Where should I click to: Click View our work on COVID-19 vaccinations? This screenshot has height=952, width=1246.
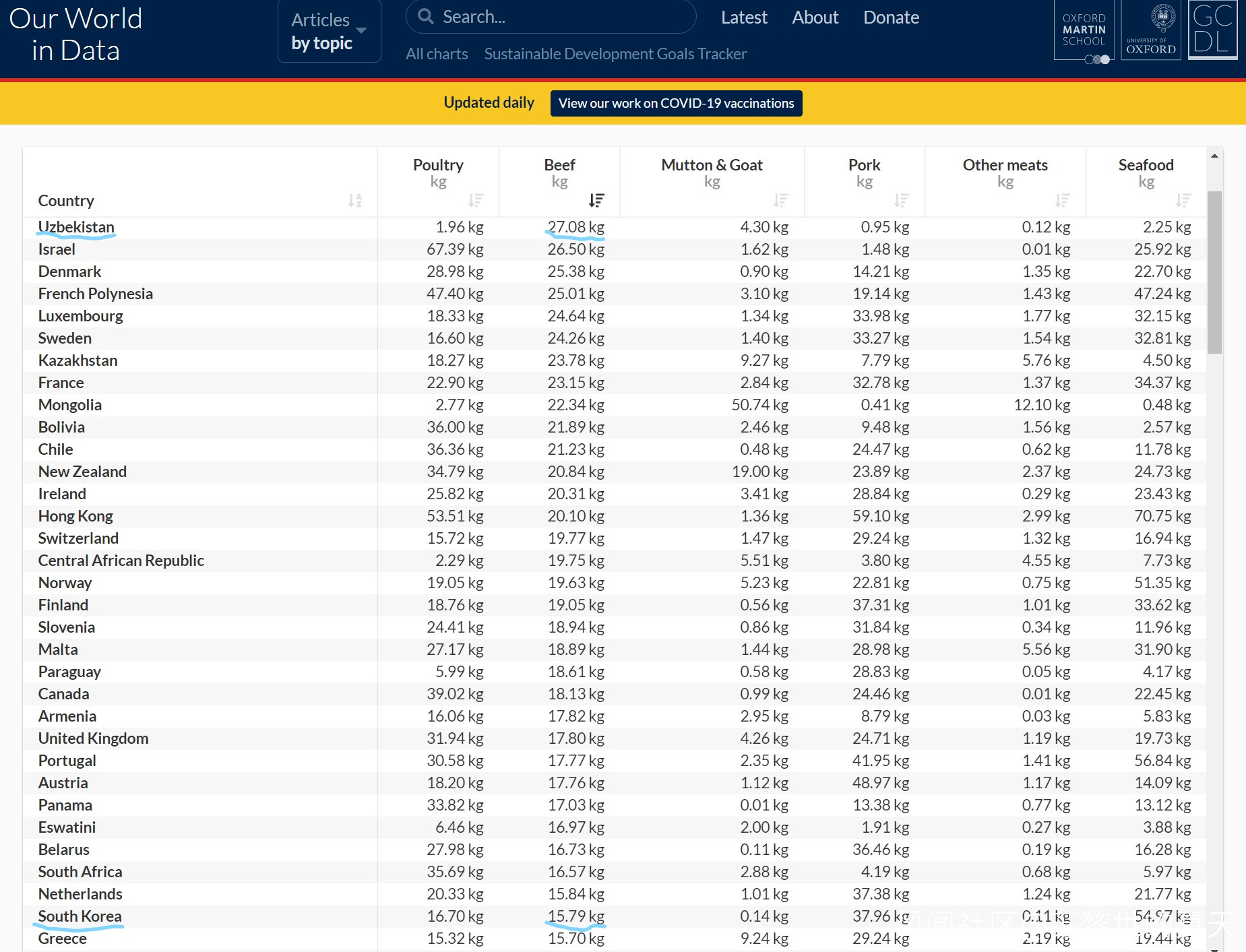(676, 103)
